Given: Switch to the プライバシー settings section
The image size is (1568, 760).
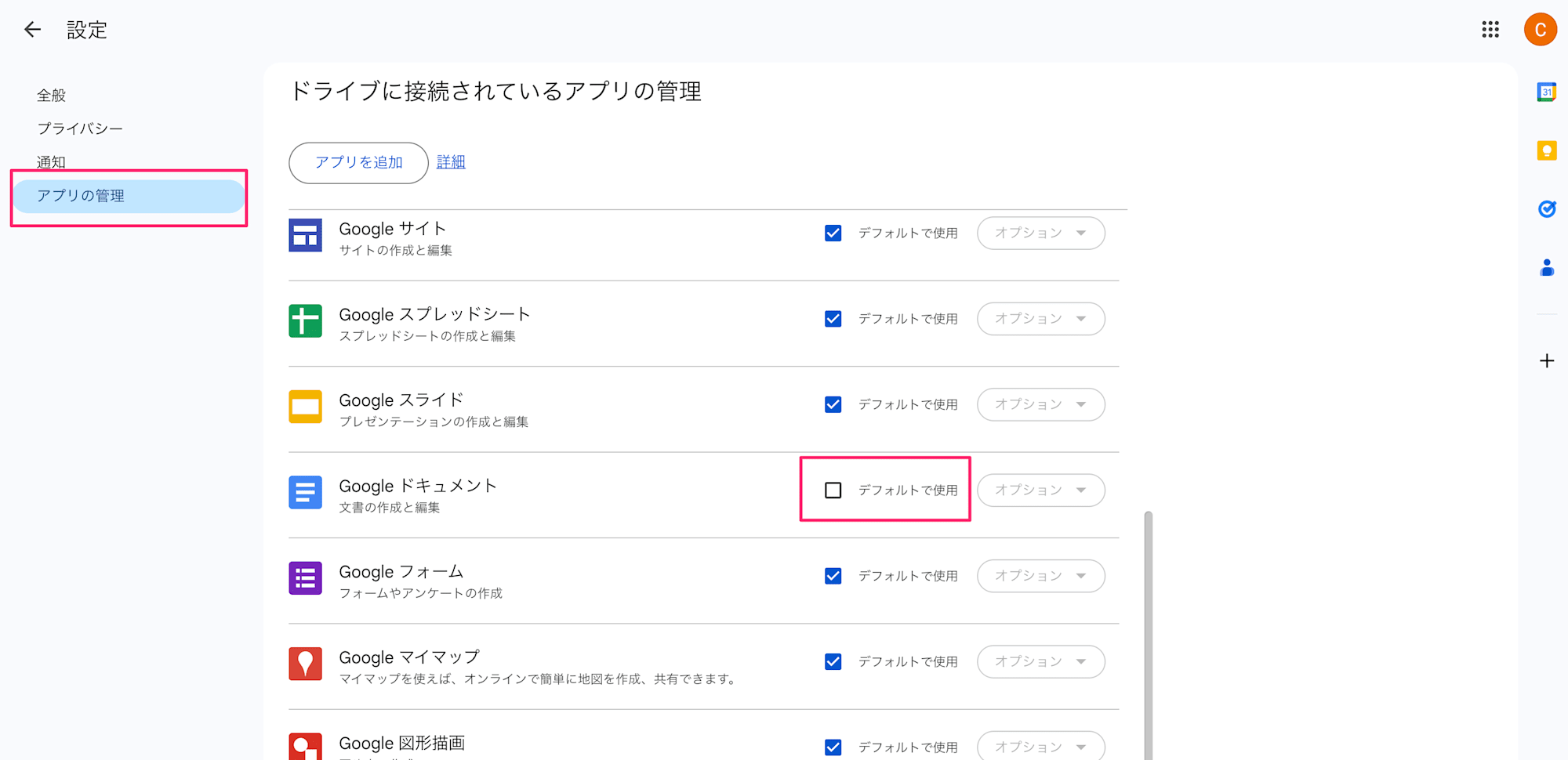Looking at the screenshot, I should click(79, 128).
